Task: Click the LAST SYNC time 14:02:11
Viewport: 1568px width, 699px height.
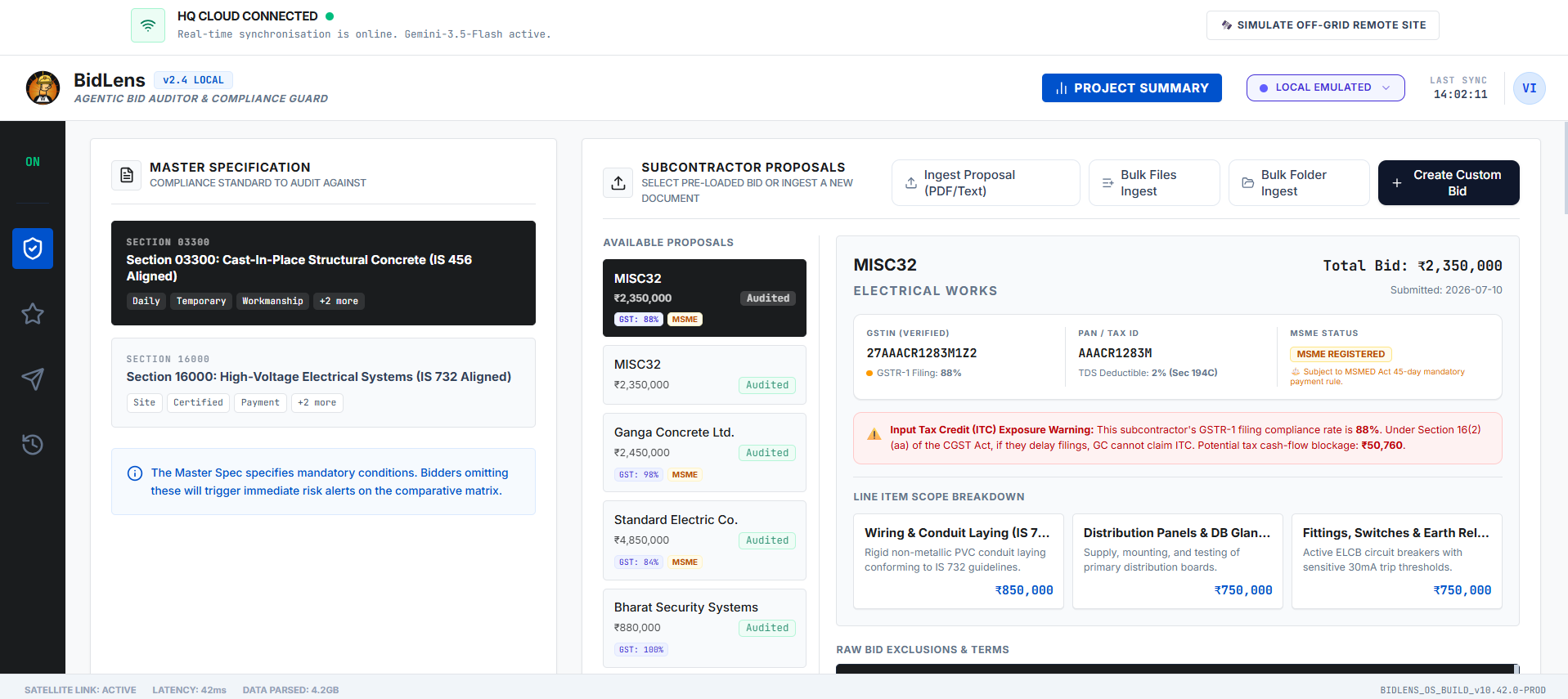Action: click(1460, 94)
